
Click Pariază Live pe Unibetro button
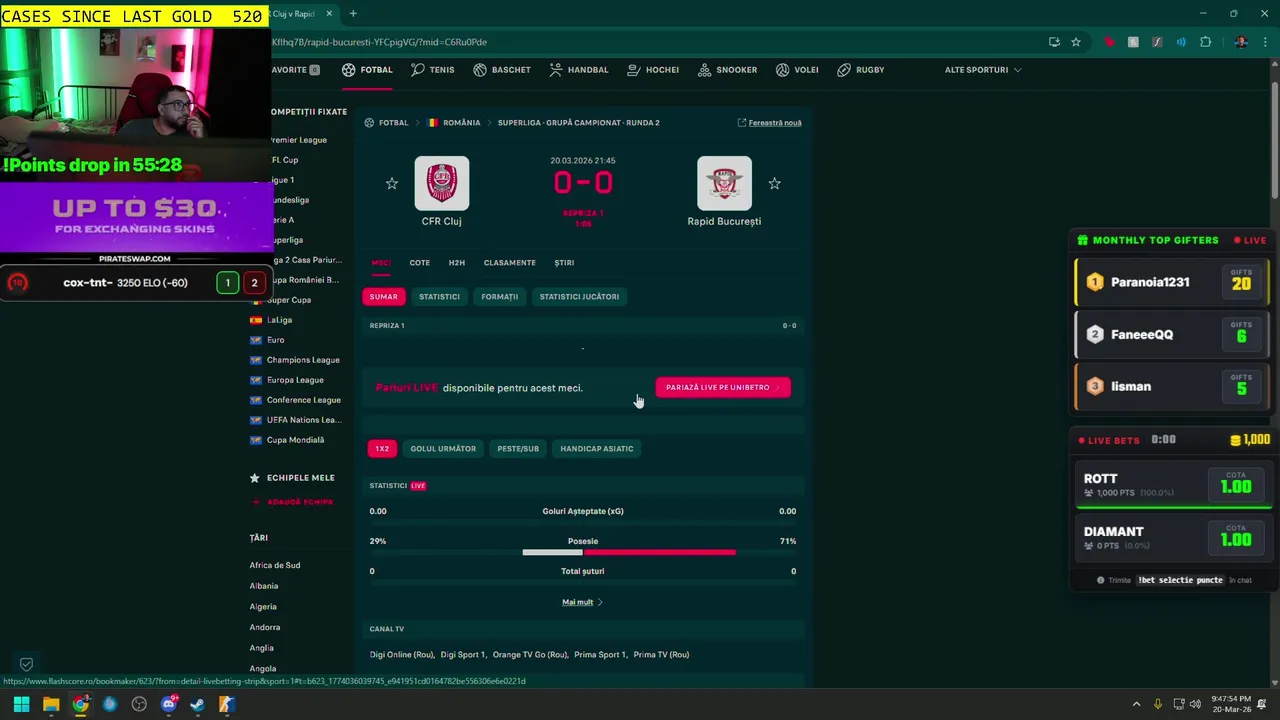pyautogui.click(x=723, y=388)
